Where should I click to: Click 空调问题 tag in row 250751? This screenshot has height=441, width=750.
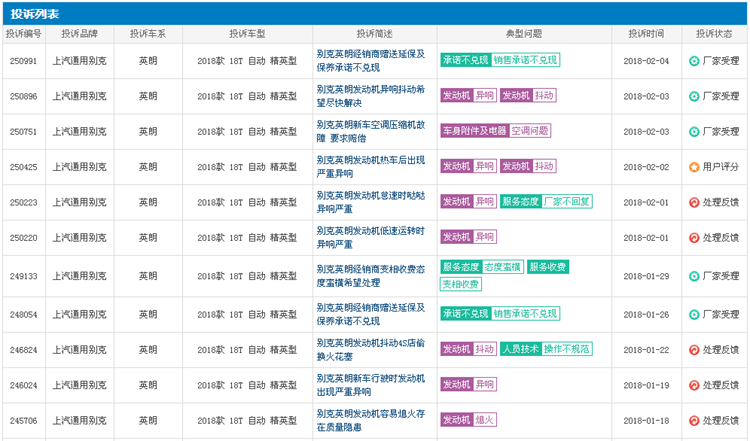pyautogui.click(x=530, y=131)
